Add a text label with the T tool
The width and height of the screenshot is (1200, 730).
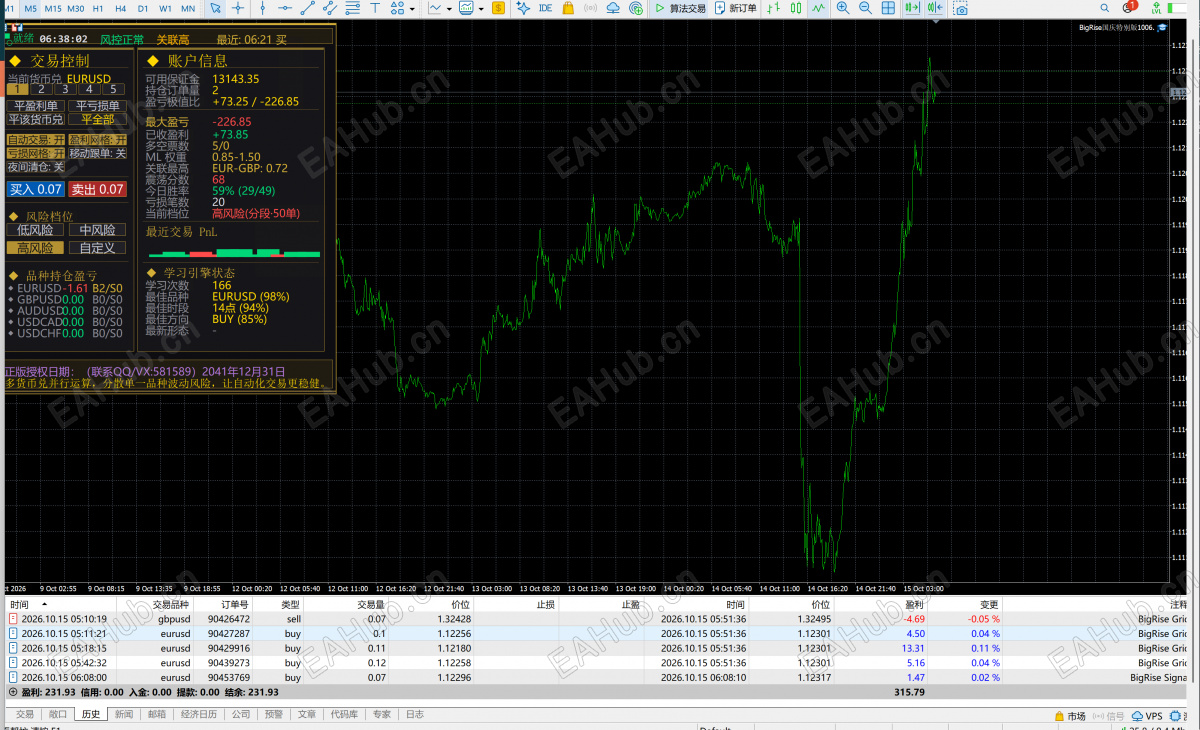pyautogui.click(x=376, y=8)
